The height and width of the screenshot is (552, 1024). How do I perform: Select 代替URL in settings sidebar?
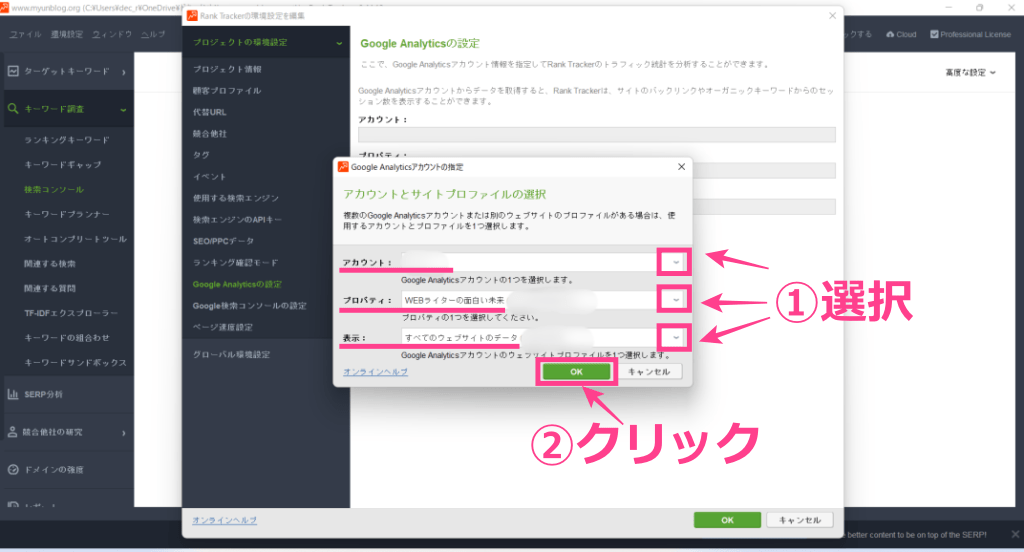pos(210,112)
